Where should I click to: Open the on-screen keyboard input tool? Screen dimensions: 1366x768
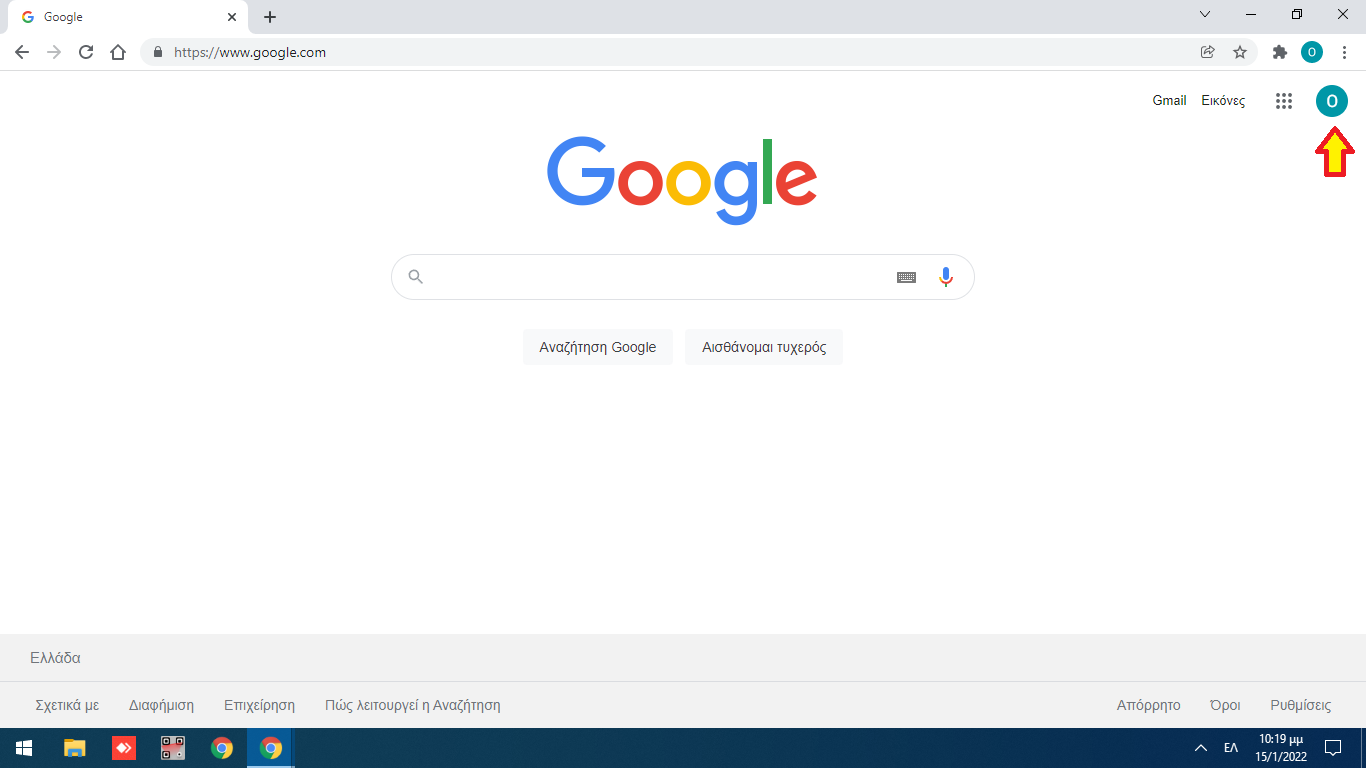(x=906, y=277)
